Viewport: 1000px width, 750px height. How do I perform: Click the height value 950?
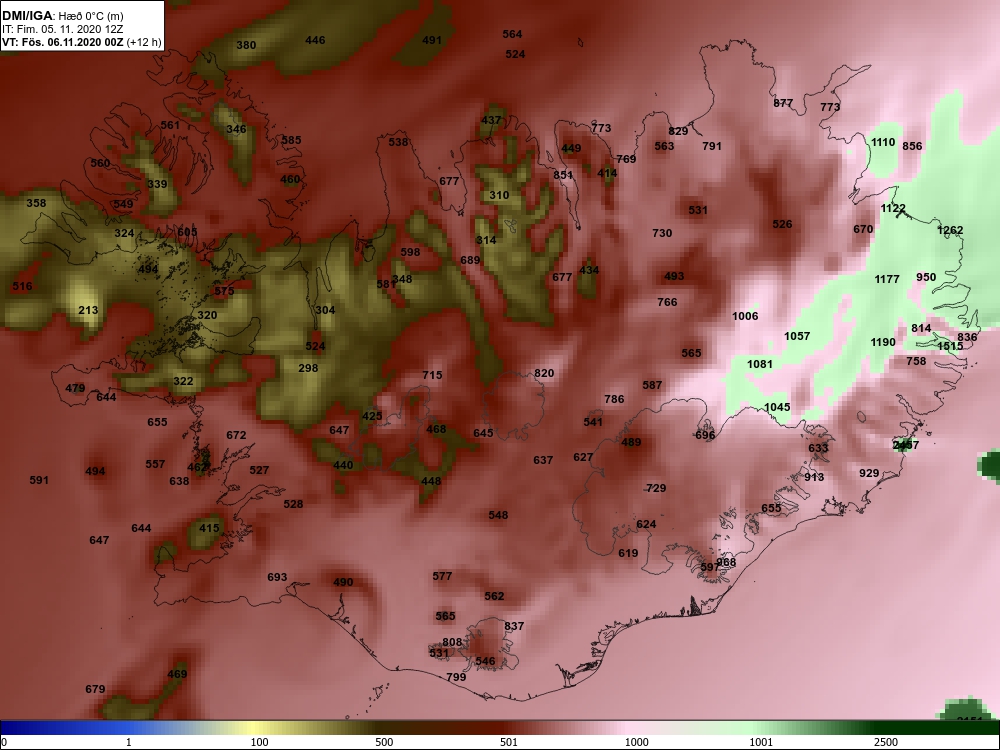coord(926,277)
